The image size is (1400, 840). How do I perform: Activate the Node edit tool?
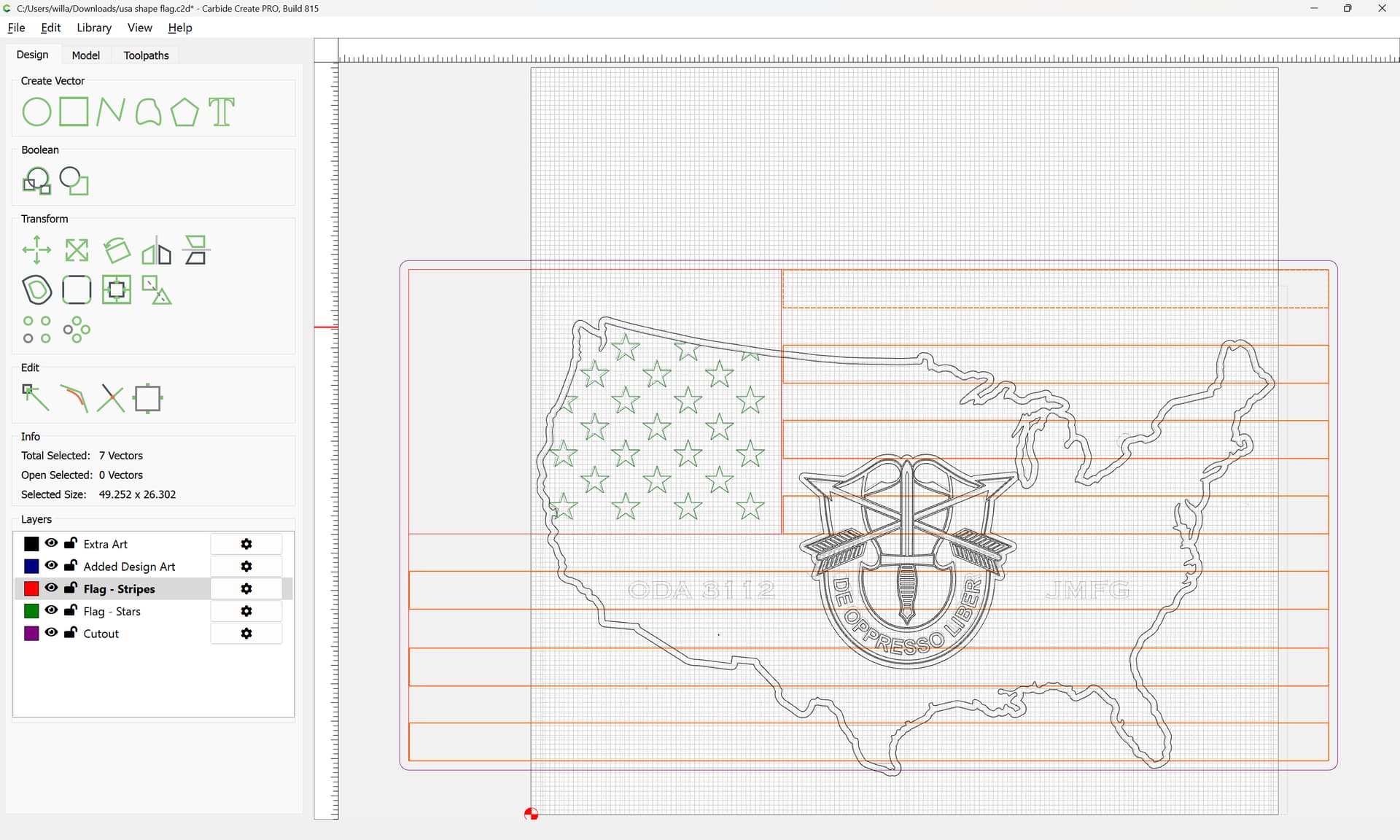coord(36,399)
